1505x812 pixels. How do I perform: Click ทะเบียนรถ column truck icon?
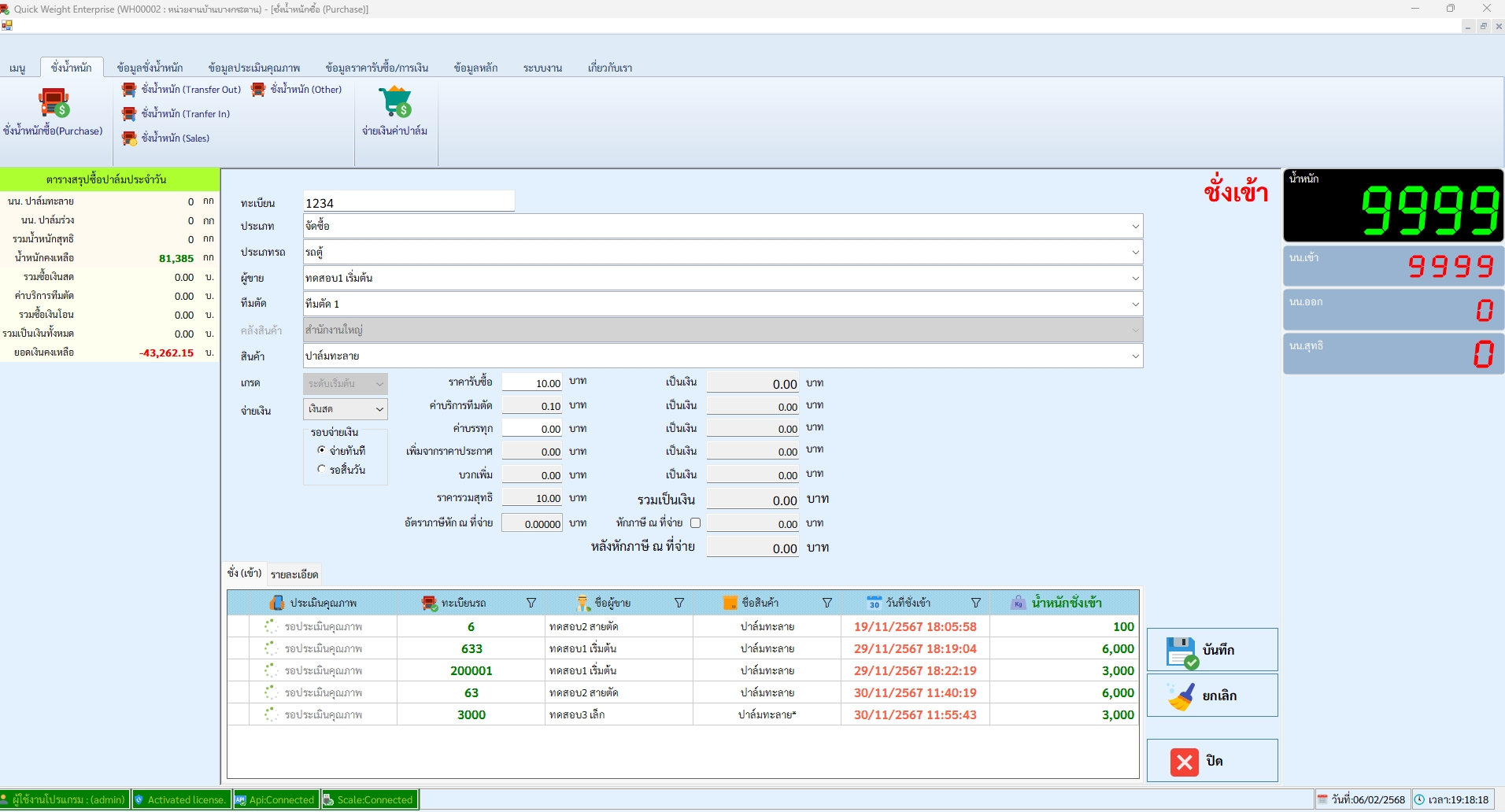pos(429,603)
